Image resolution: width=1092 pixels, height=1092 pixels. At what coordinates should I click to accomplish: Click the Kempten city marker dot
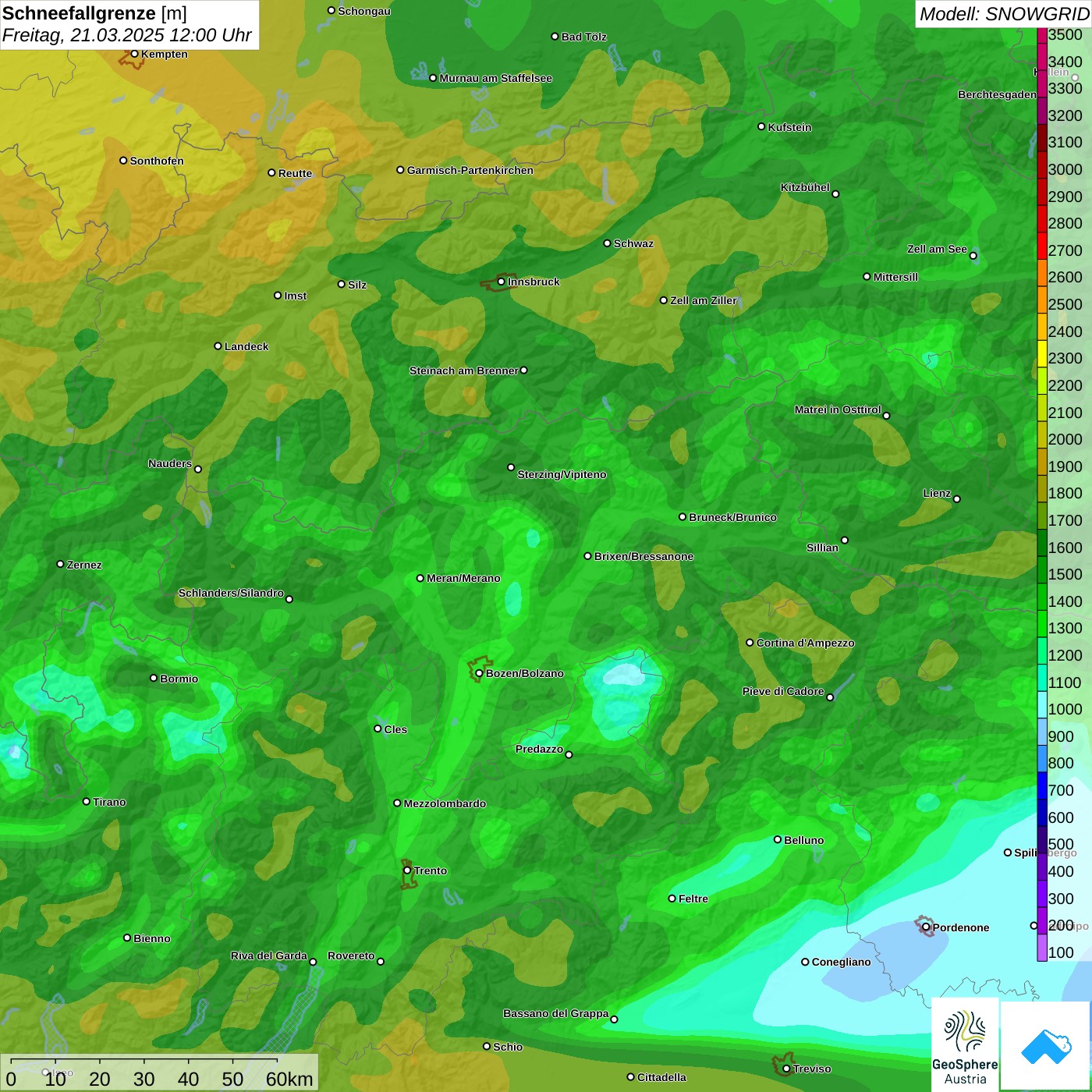[x=134, y=54]
